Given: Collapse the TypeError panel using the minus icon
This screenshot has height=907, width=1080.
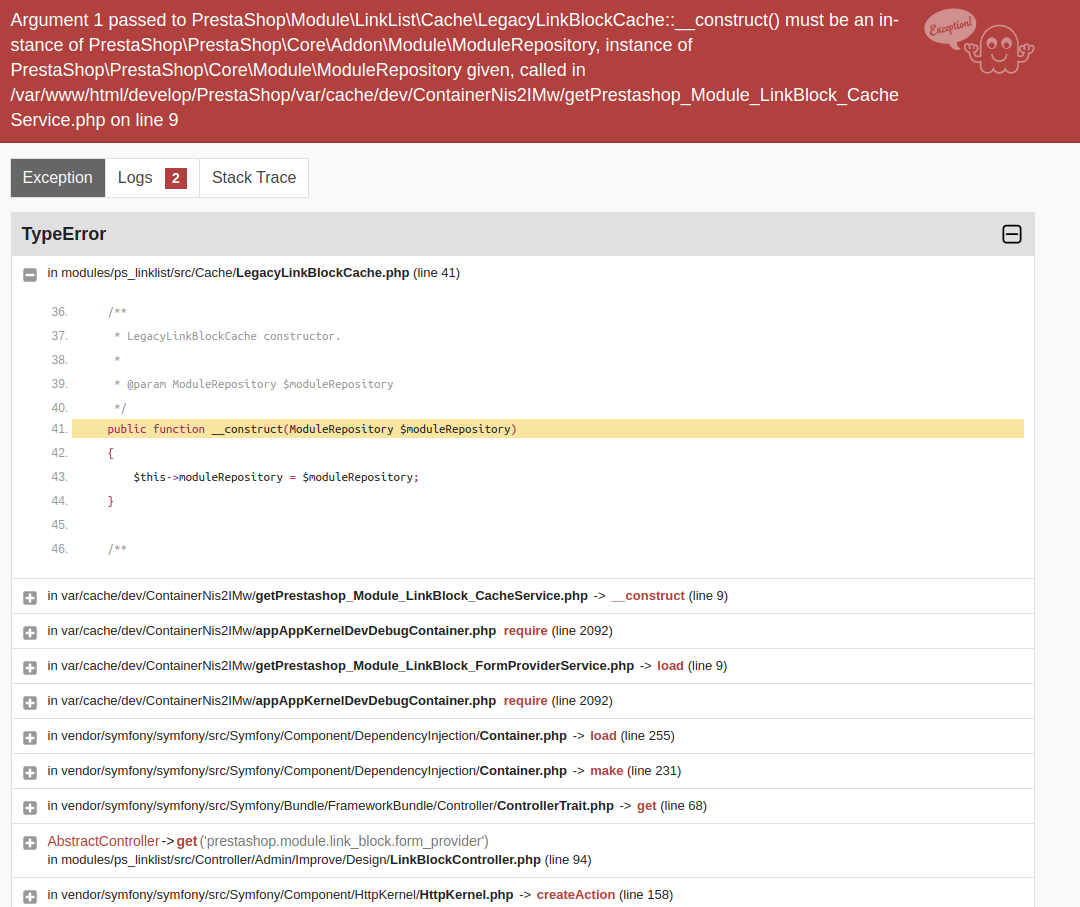Looking at the screenshot, I should coord(1011,234).
